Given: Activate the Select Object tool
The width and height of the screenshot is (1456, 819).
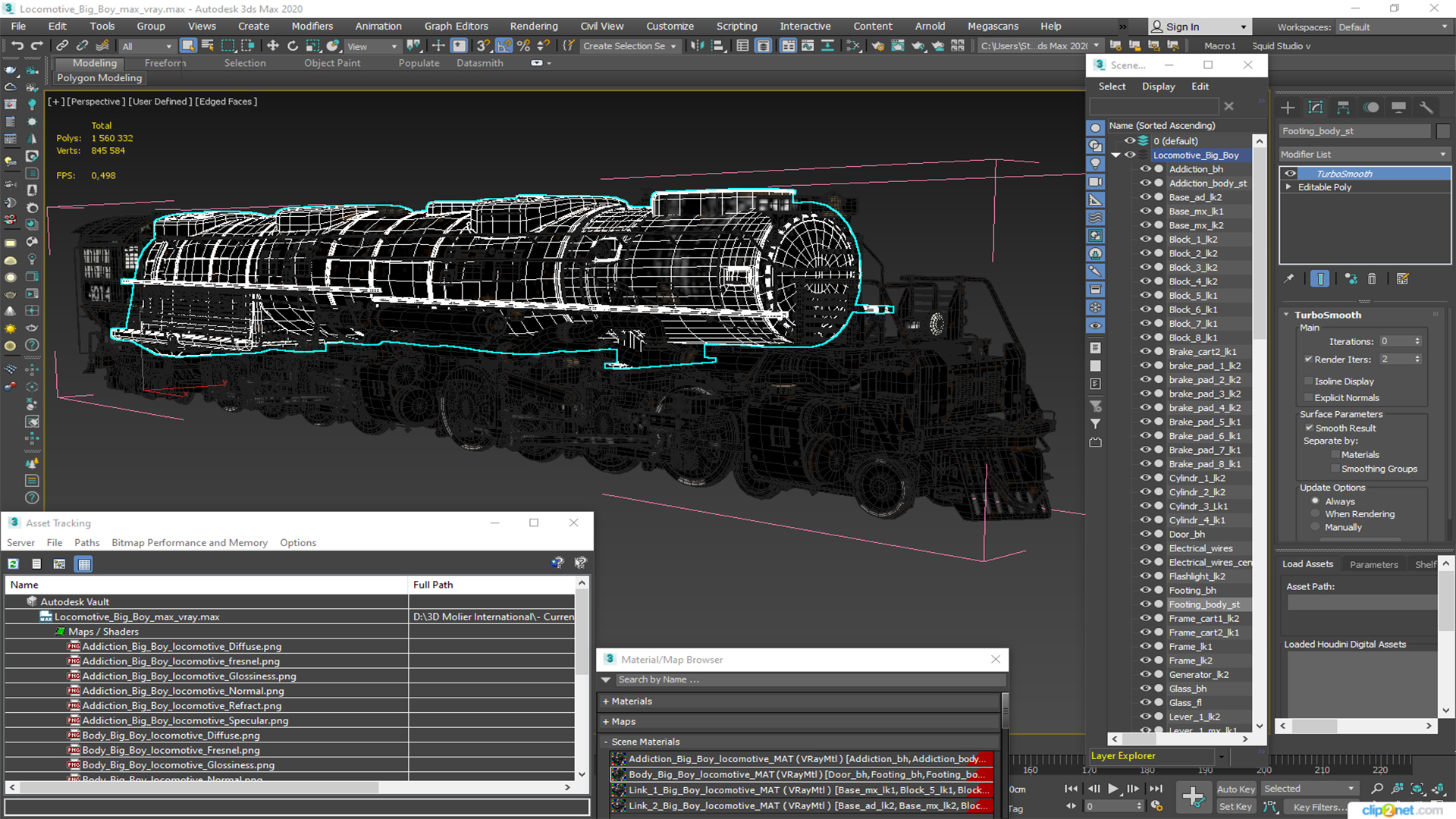Looking at the screenshot, I should [188, 45].
